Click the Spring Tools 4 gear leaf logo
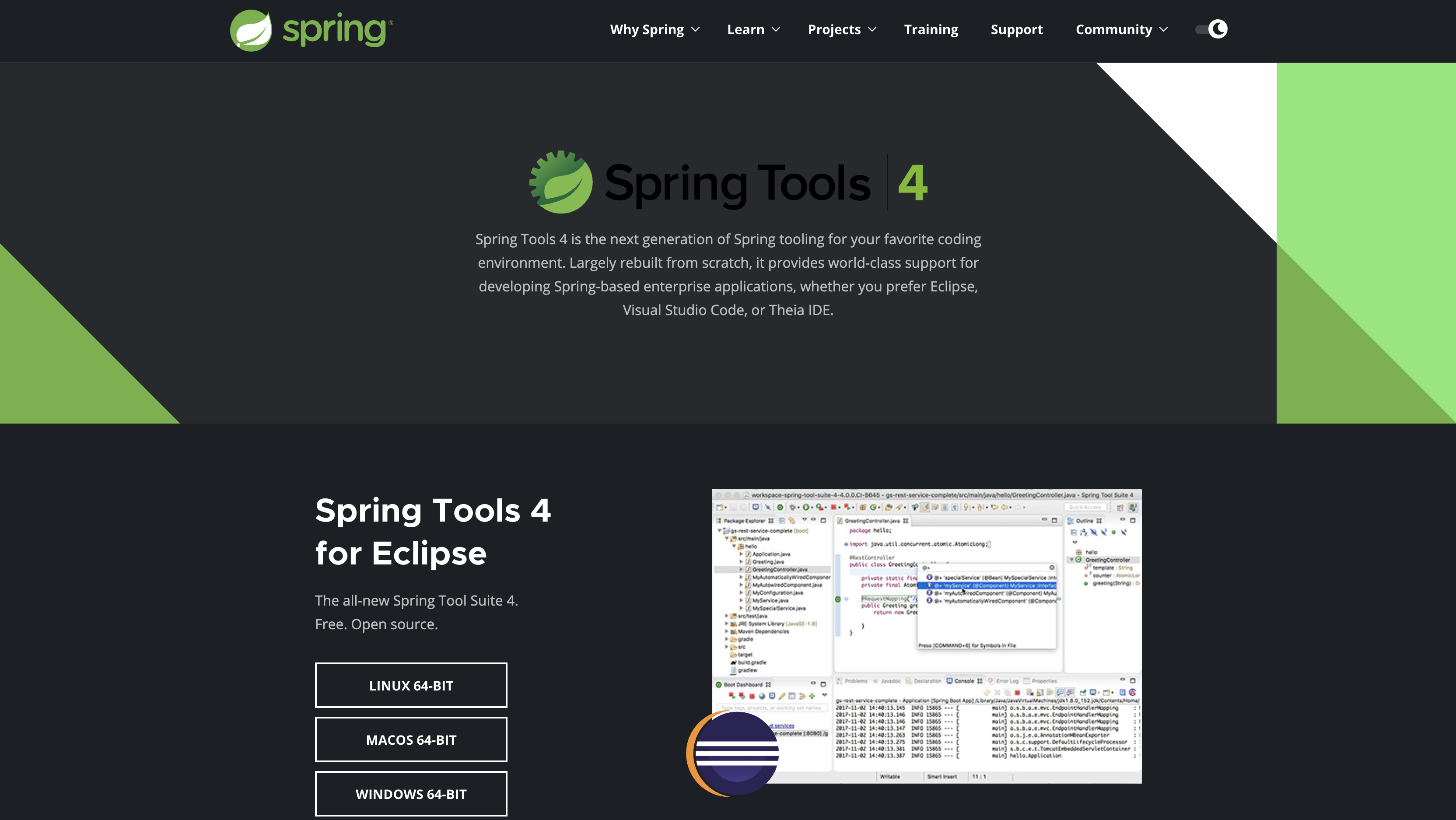Viewport: 1456px width, 820px height. click(x=561, y=182)
